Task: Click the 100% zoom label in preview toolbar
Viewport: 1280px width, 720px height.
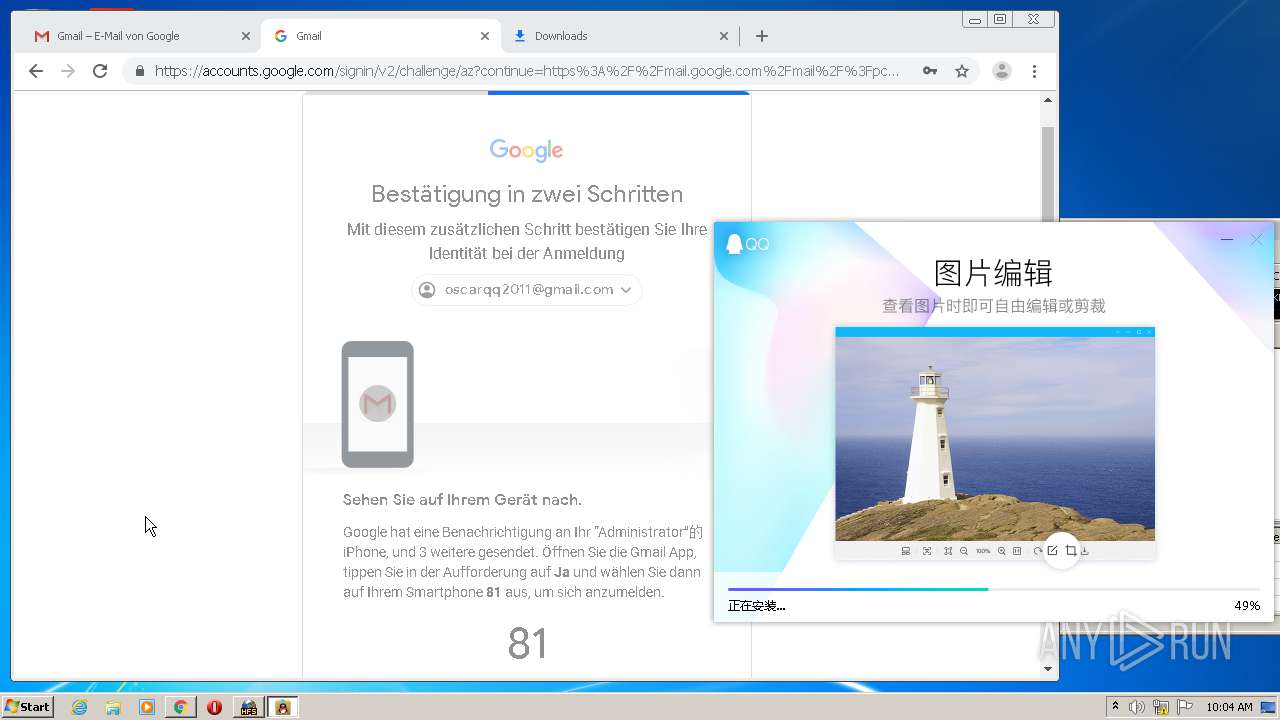Action: coord(983,551)
